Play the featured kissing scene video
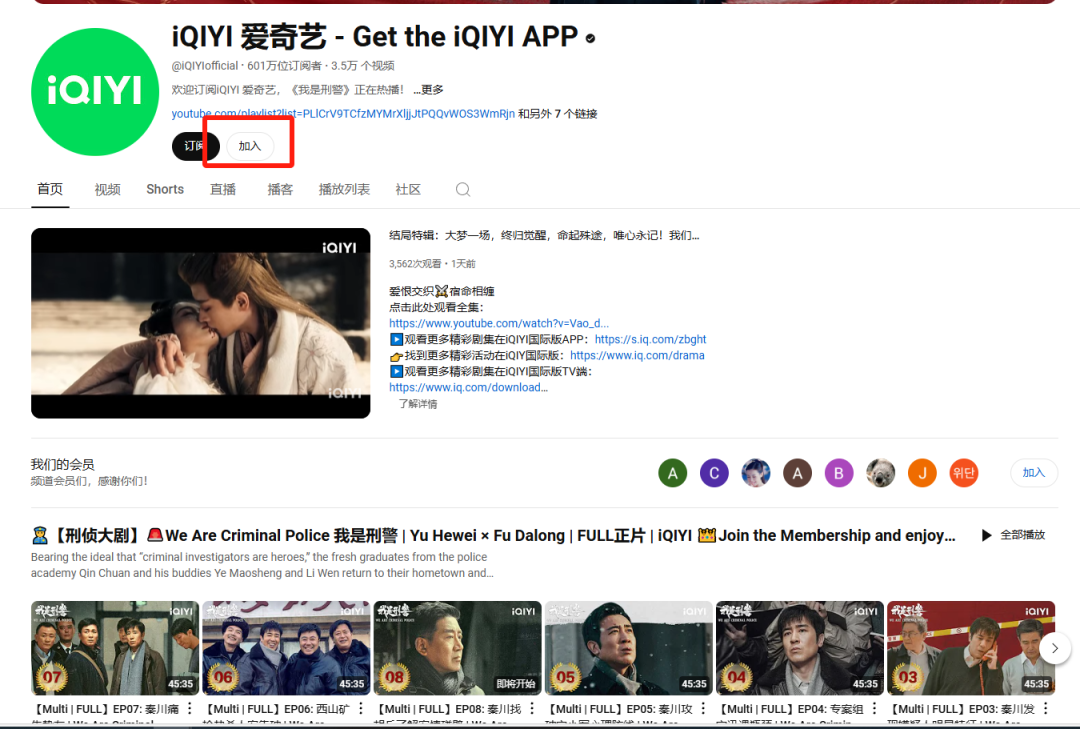This screenshot has height=729, width=1080. (200, 323)
